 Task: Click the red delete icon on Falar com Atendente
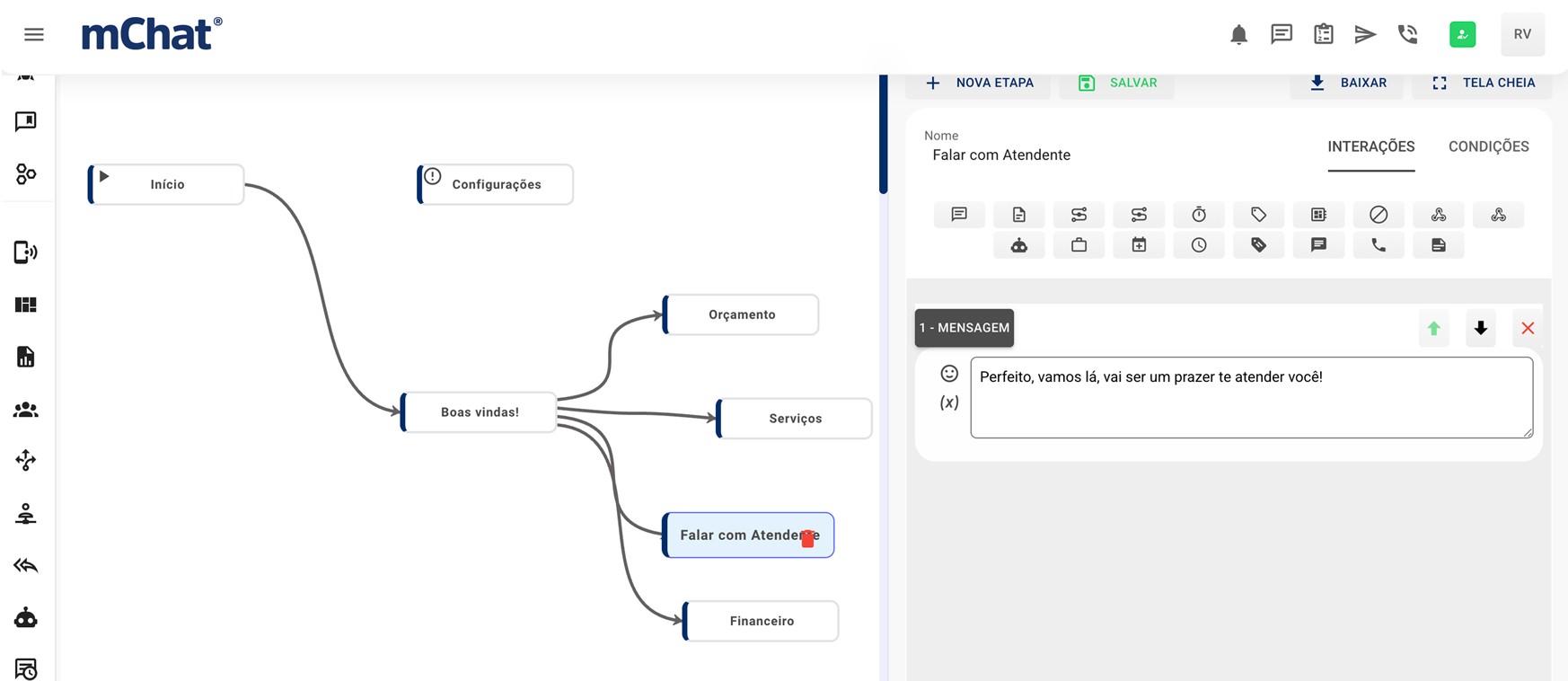tap(807, 538)
